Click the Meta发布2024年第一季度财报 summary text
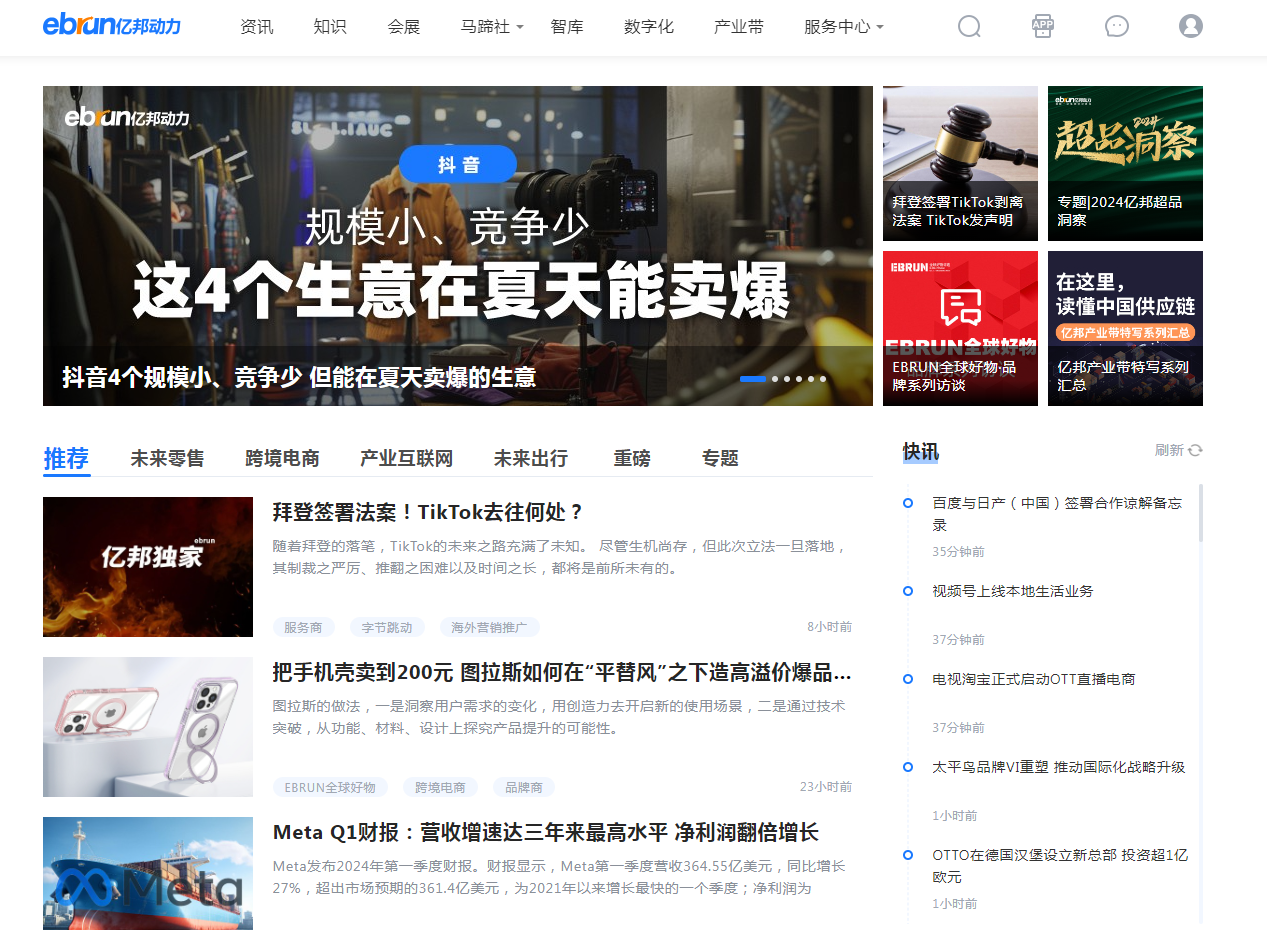This screenshot has width=1267, height=930. [x=560, y=877]
